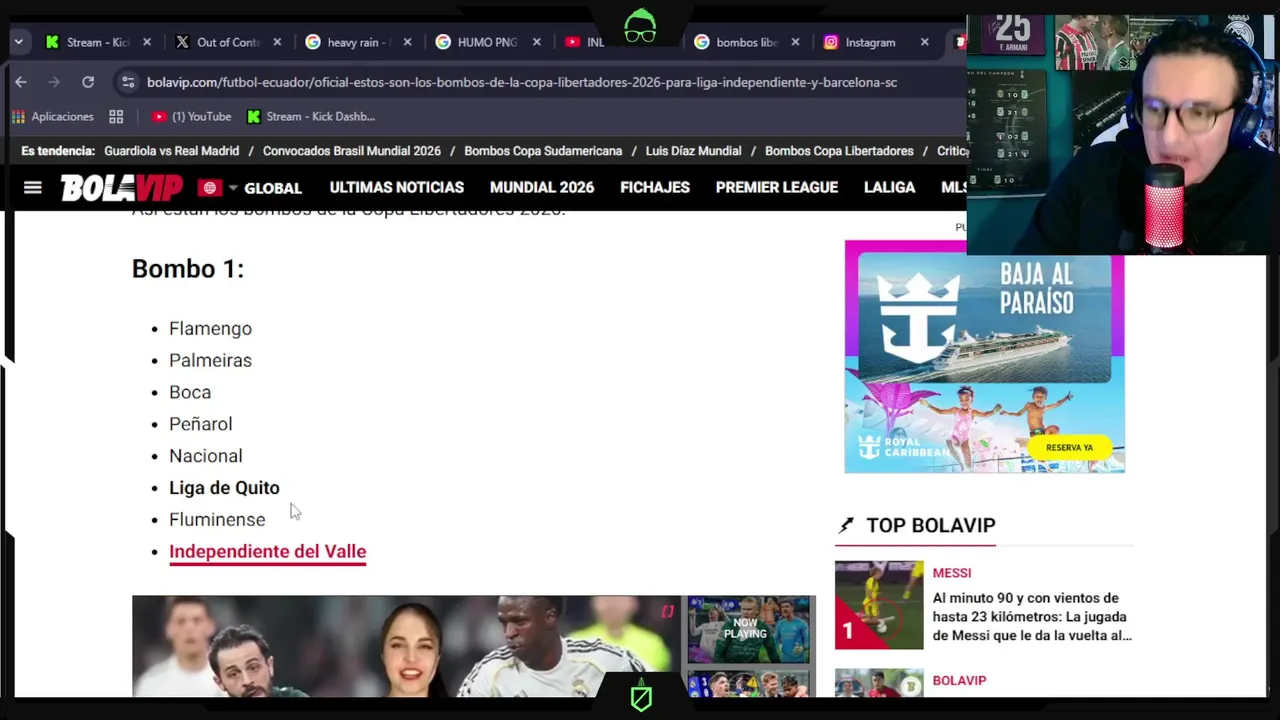Open the Aplicaciones bookmarks shortcut
1280x720 pixels.
coord(52,116)
